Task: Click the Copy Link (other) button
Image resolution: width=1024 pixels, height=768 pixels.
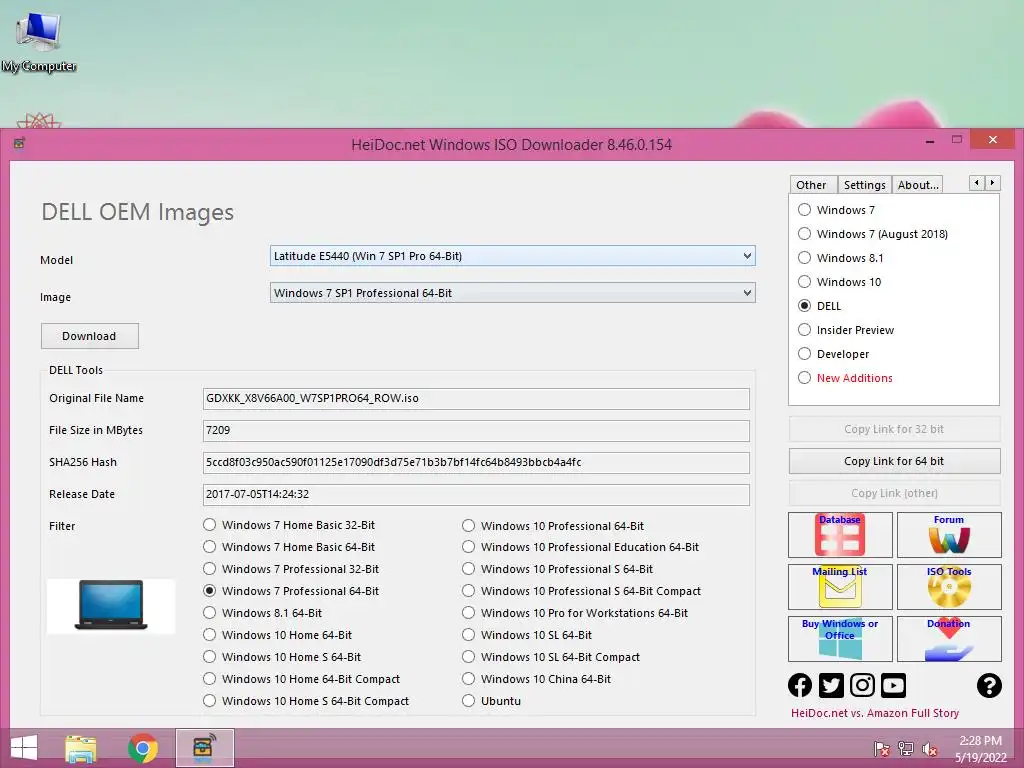Action: tap(894, 493)
